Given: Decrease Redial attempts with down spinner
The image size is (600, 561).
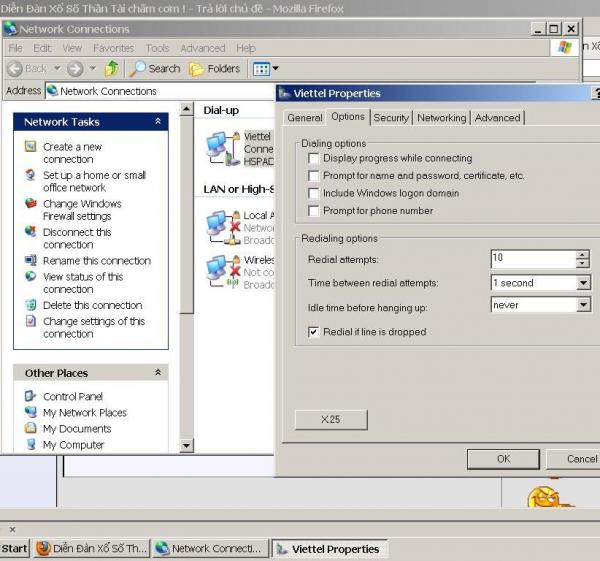Looking at the screenshot, I should tap(582, 264).
